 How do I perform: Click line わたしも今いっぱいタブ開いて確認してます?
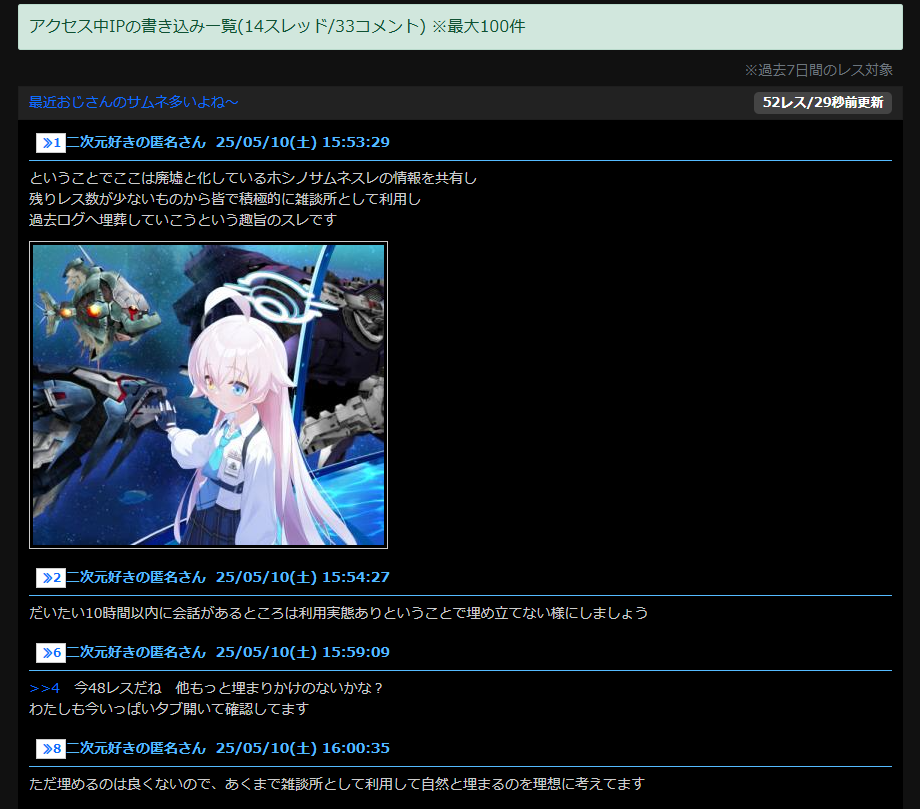tap(169, 709)
